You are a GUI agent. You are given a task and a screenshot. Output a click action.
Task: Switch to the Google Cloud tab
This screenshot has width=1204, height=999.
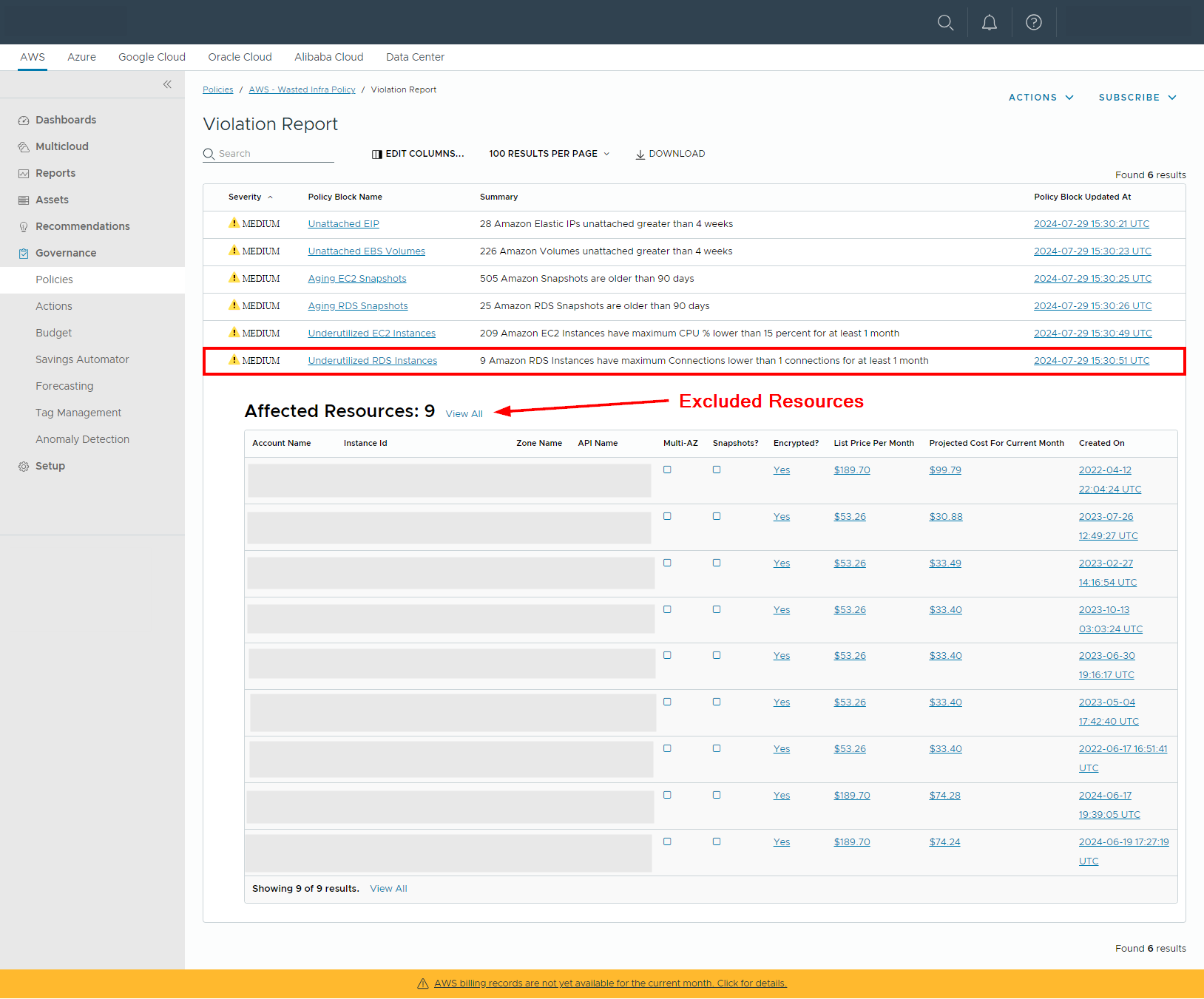coord(152,57)
